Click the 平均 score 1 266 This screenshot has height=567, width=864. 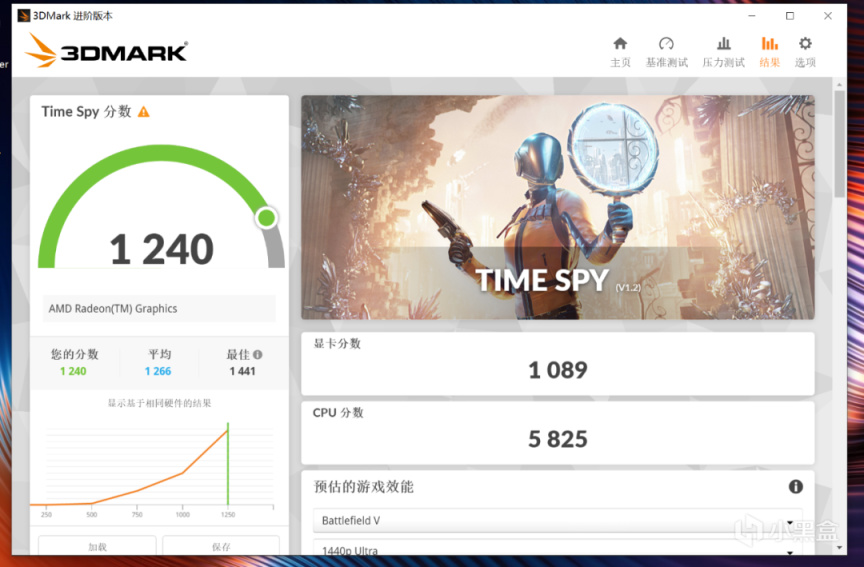(x=158, y=371)
